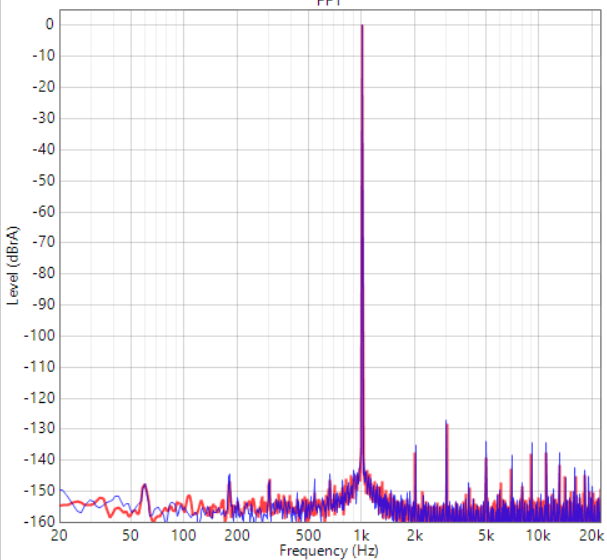Select the -130 level axis label
607x560 pixels.
coord(39,428)
